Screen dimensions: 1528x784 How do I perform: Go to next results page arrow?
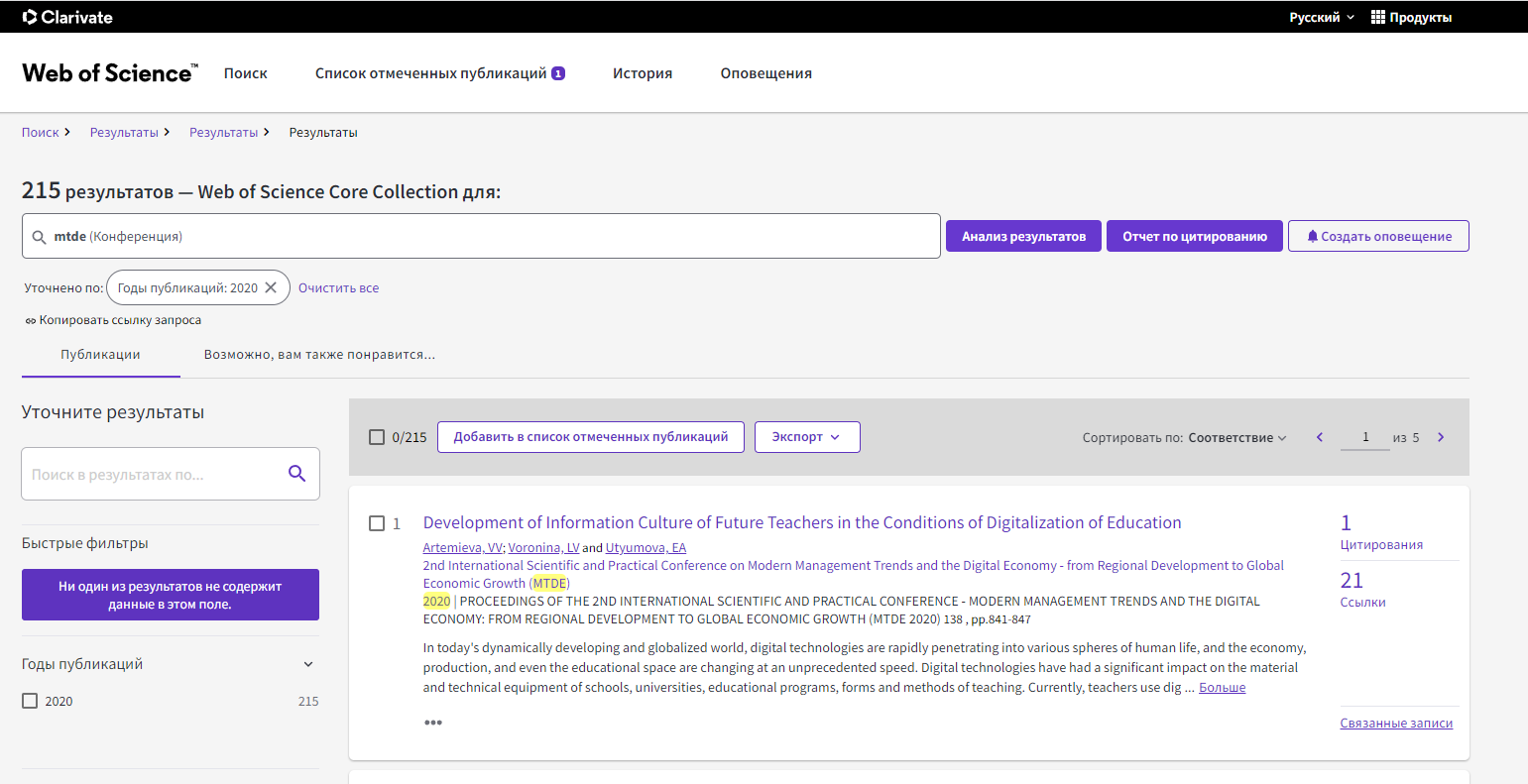1441,437
